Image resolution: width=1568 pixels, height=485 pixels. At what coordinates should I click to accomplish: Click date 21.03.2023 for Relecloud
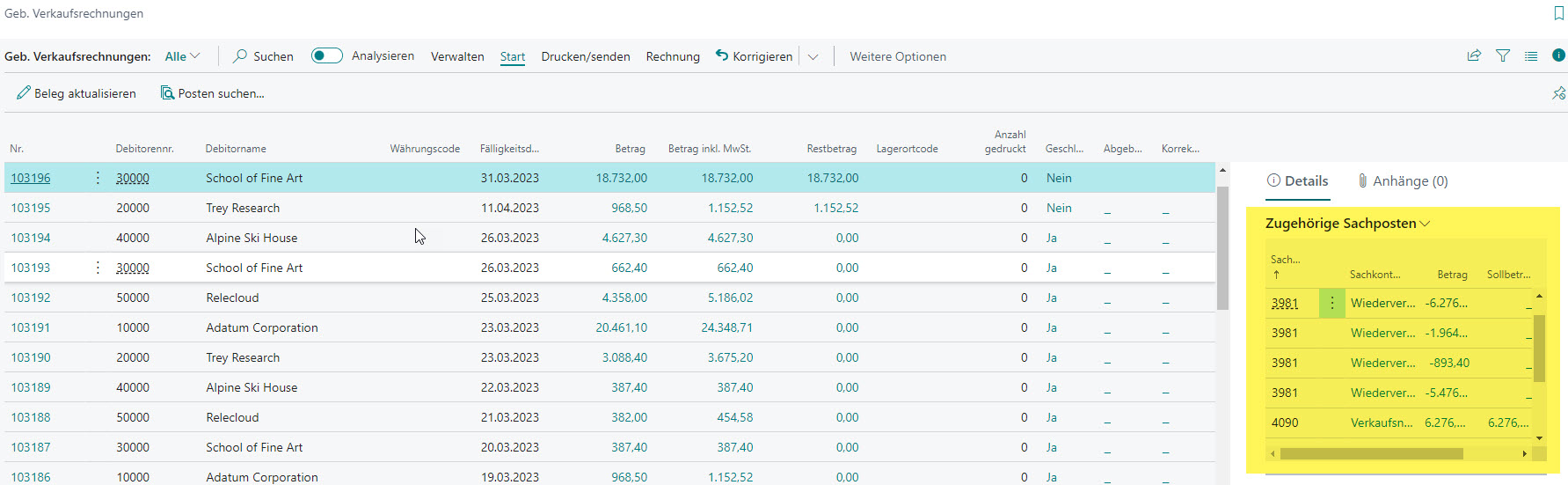coord(510,417)
